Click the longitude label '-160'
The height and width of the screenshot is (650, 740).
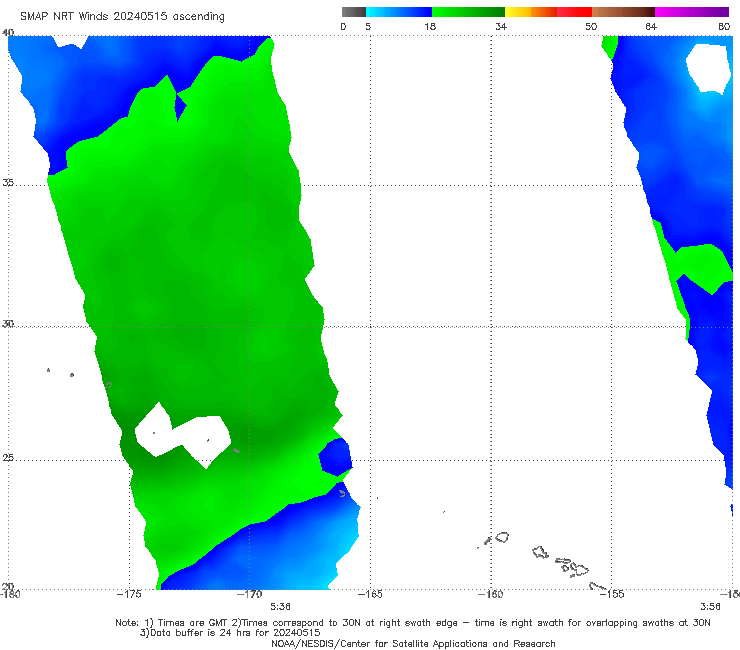[x=491, y=594]
